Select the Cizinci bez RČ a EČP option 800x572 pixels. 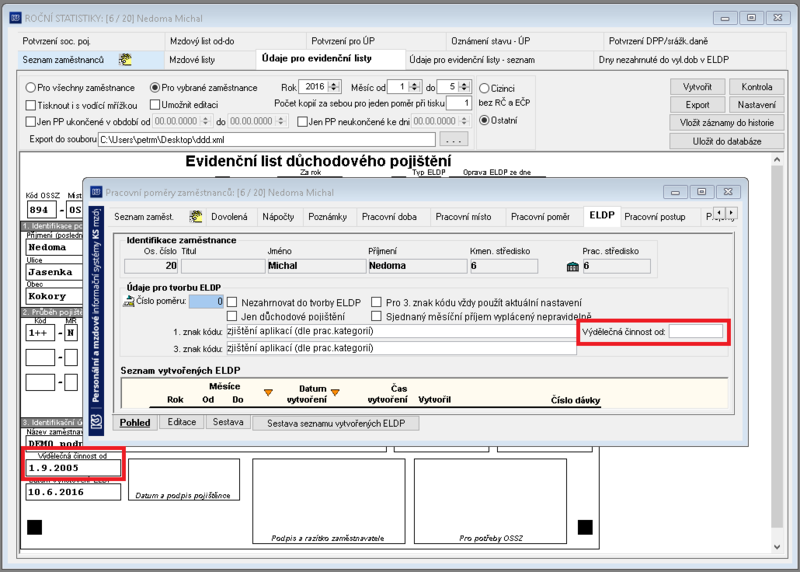(484, 88)
